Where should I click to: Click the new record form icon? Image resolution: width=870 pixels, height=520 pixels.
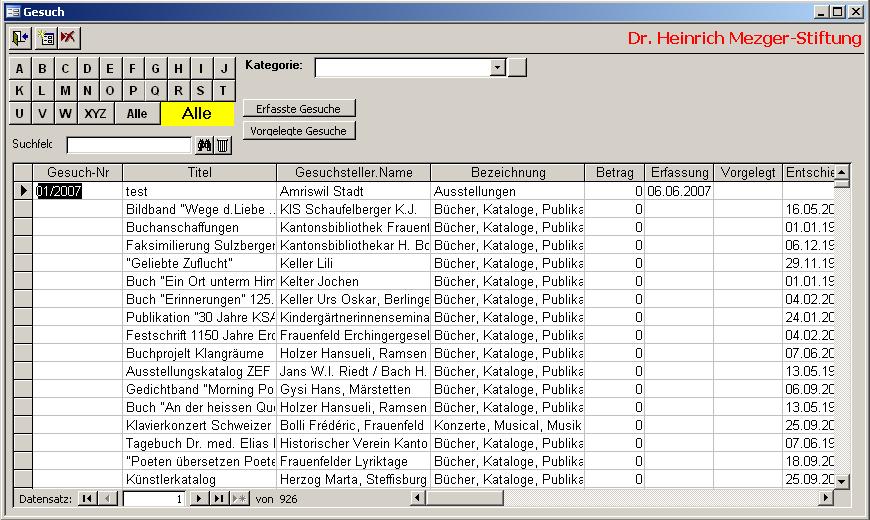point(45,38)
